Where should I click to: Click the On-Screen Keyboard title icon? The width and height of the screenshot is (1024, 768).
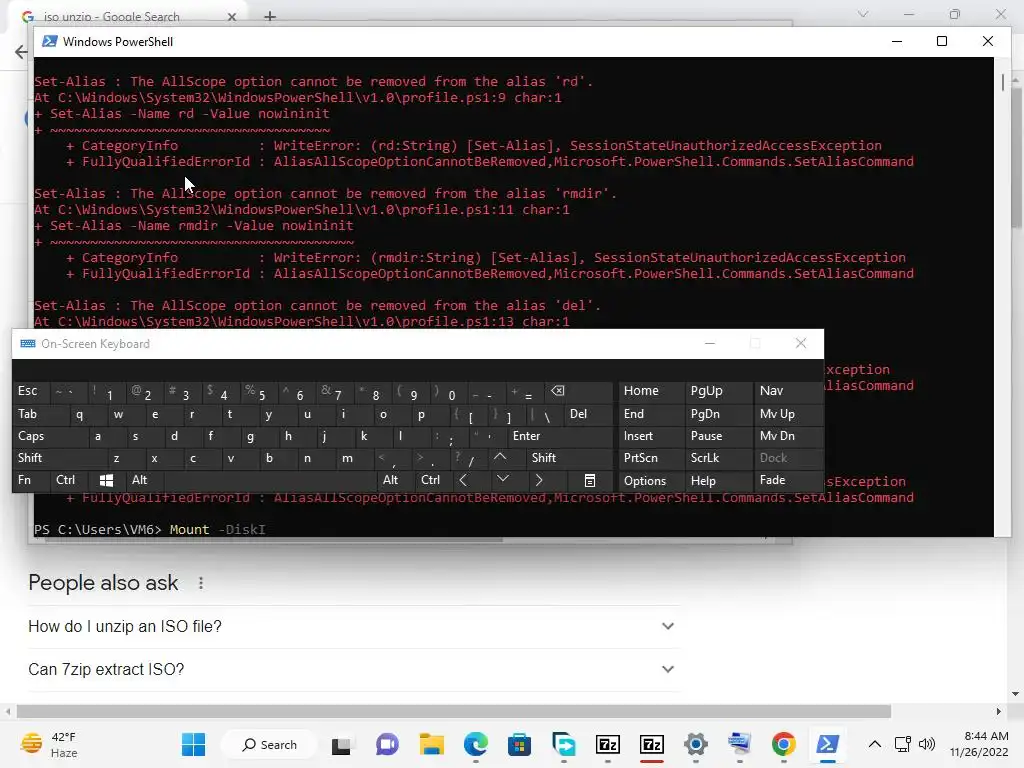pos(27,344)
